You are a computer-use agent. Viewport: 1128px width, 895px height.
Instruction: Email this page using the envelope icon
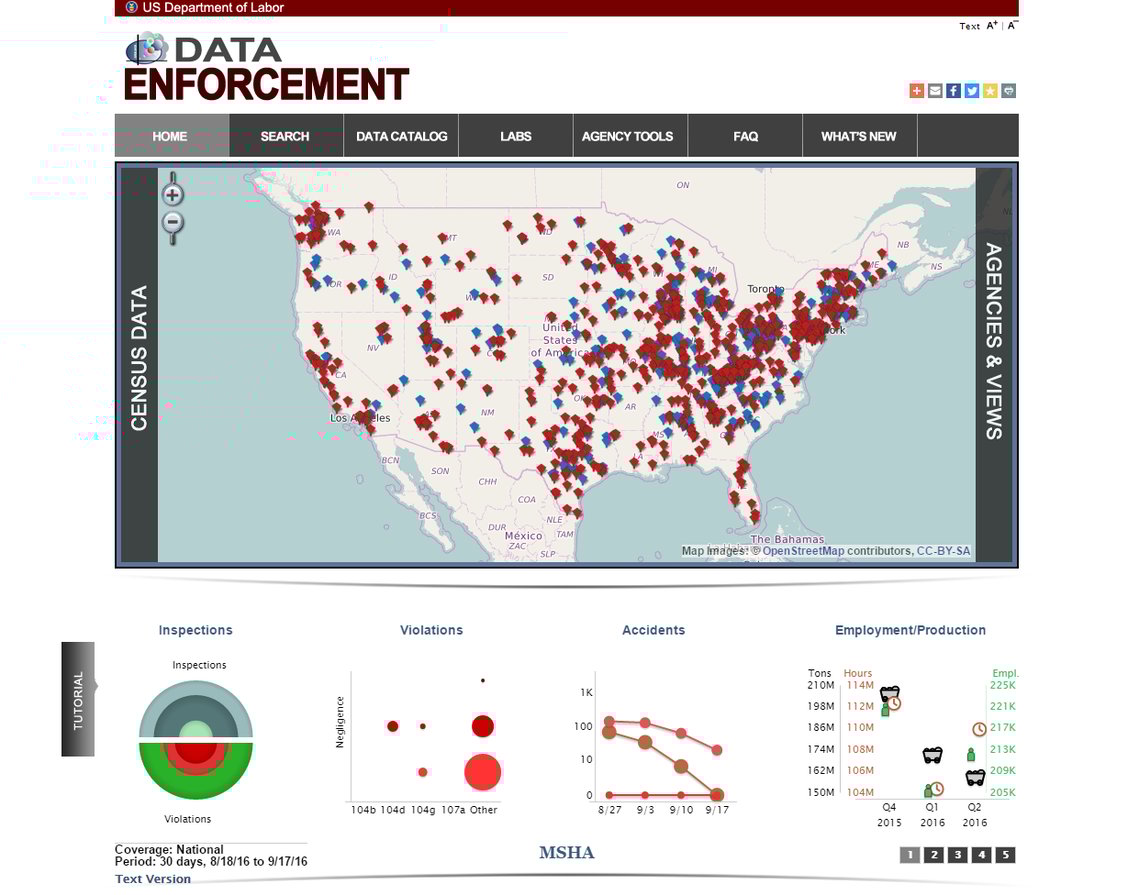tap(934, 90)
